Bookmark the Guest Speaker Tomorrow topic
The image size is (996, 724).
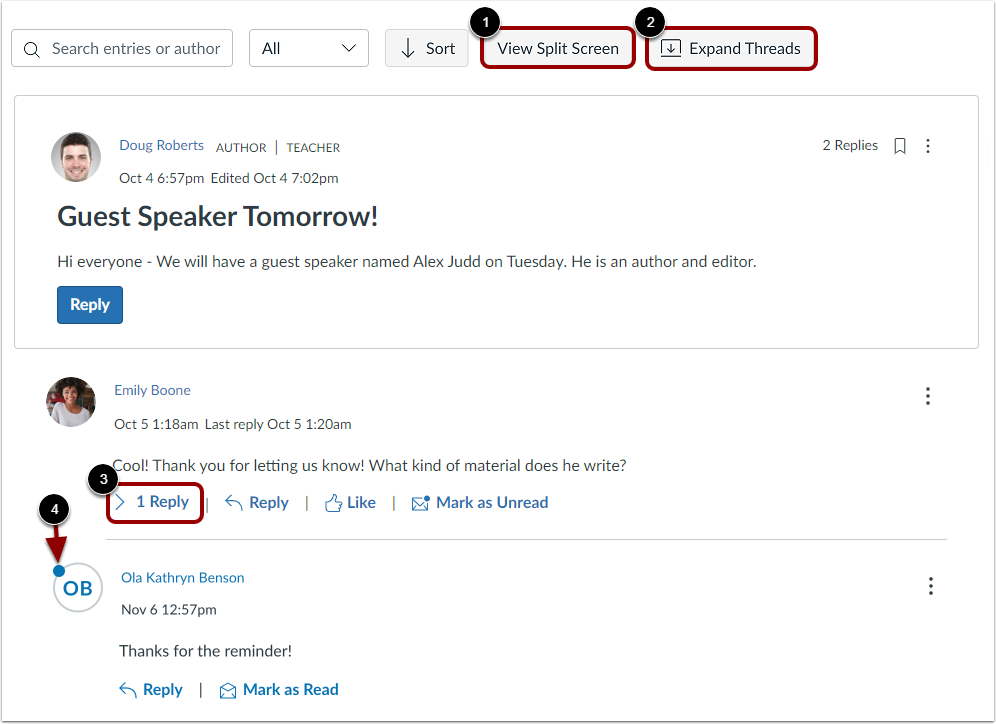point(899,145)
